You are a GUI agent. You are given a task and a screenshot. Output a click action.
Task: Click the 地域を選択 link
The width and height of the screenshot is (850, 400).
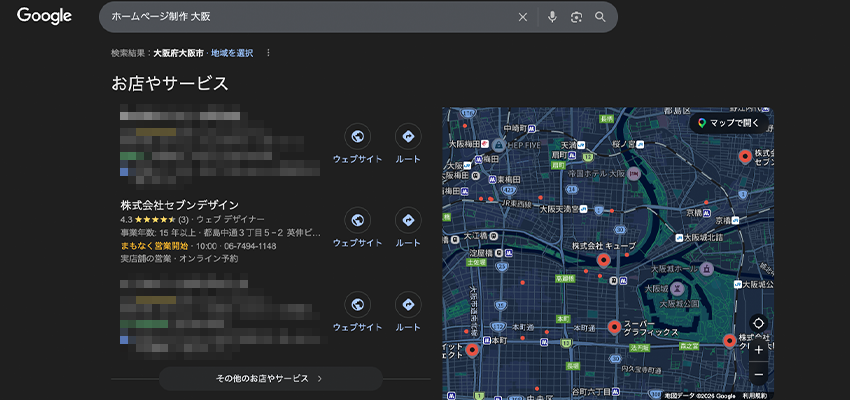pos(232,53)
